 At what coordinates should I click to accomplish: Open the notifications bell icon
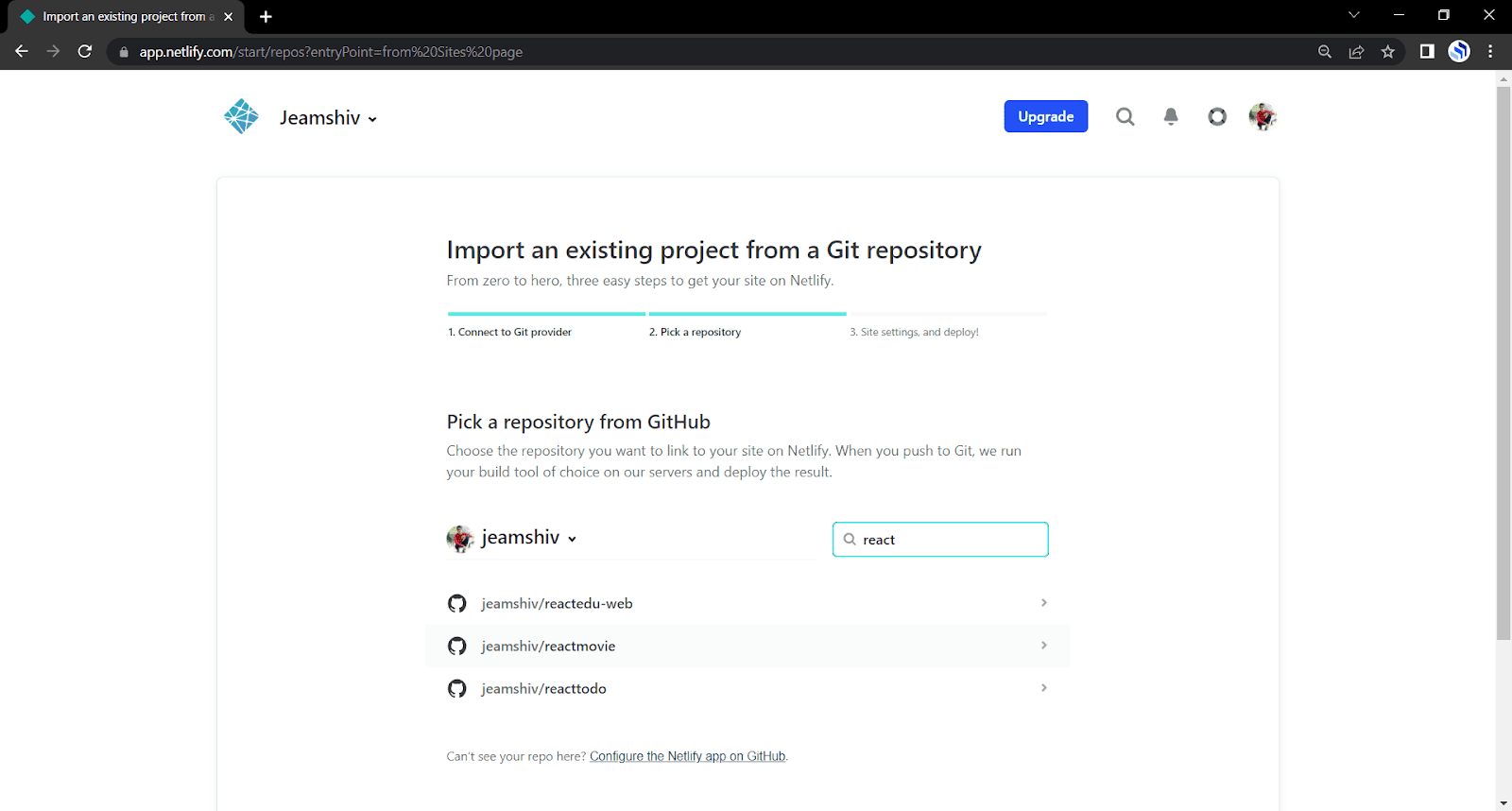pyautogui.click(x=1171, y=116)
